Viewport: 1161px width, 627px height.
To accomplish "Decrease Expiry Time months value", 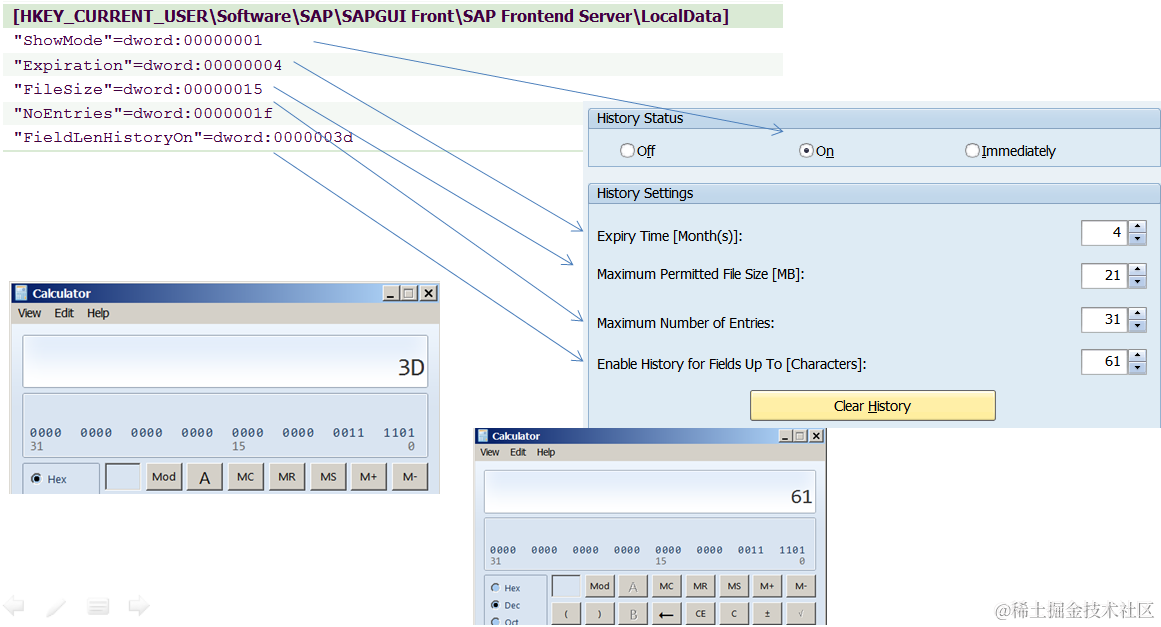I will (x=1138, y=239).
